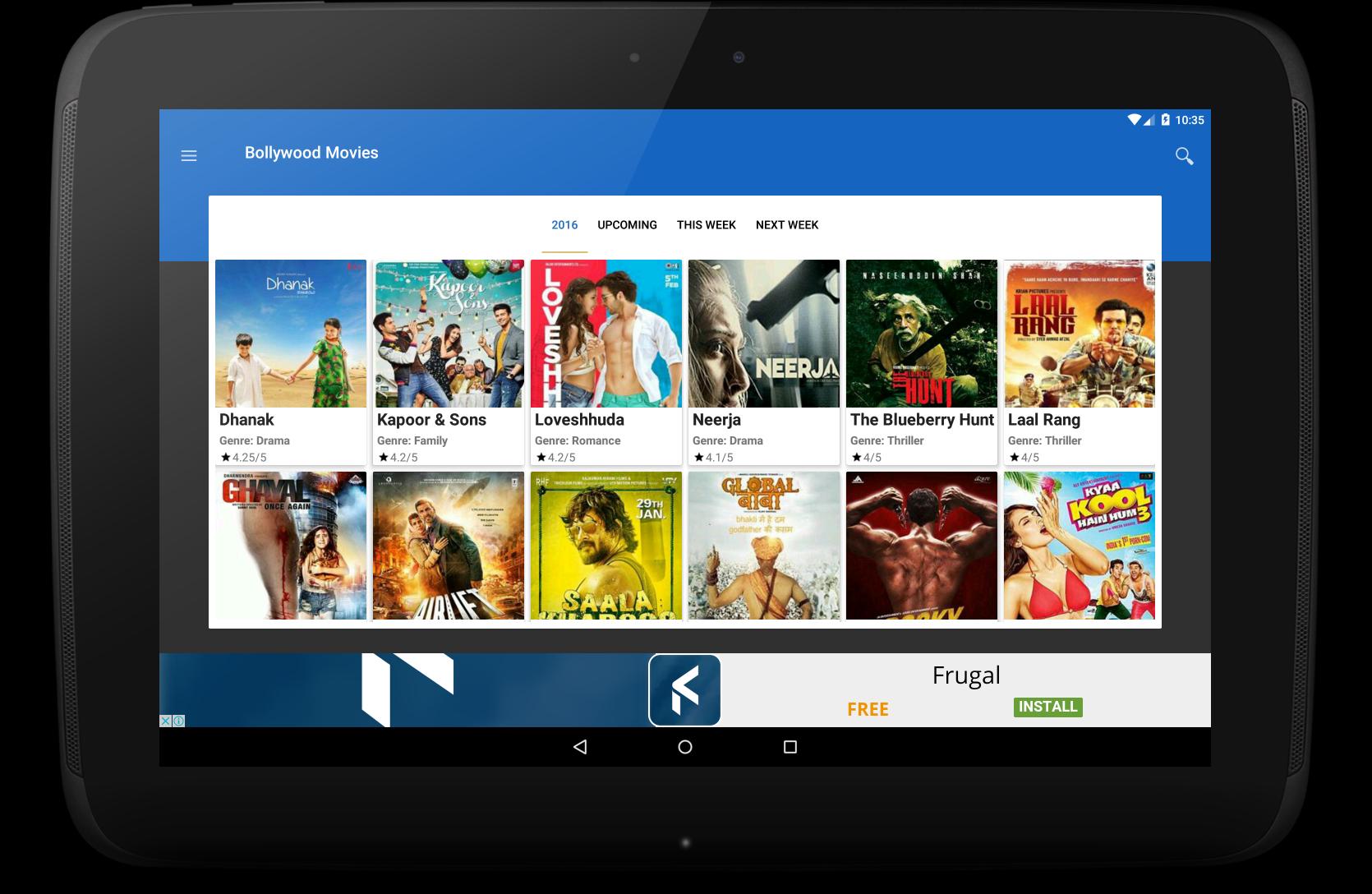Tap the Frugal app icon in the ad
The width and height of the screenshot is (1372, 894).
pyautogui.click(x=685, y=690)
